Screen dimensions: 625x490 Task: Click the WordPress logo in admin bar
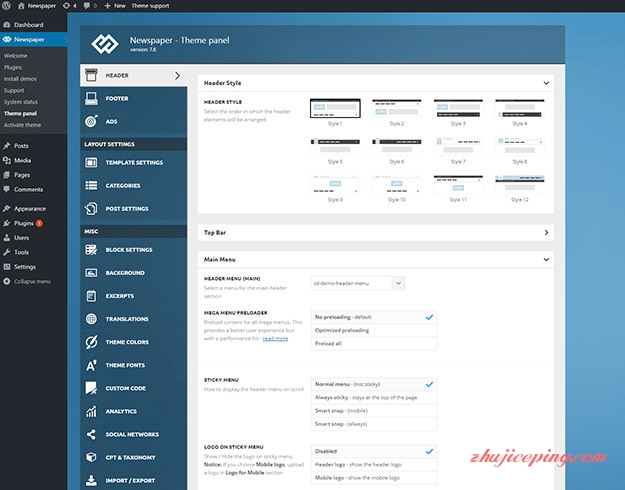(6, 6)
